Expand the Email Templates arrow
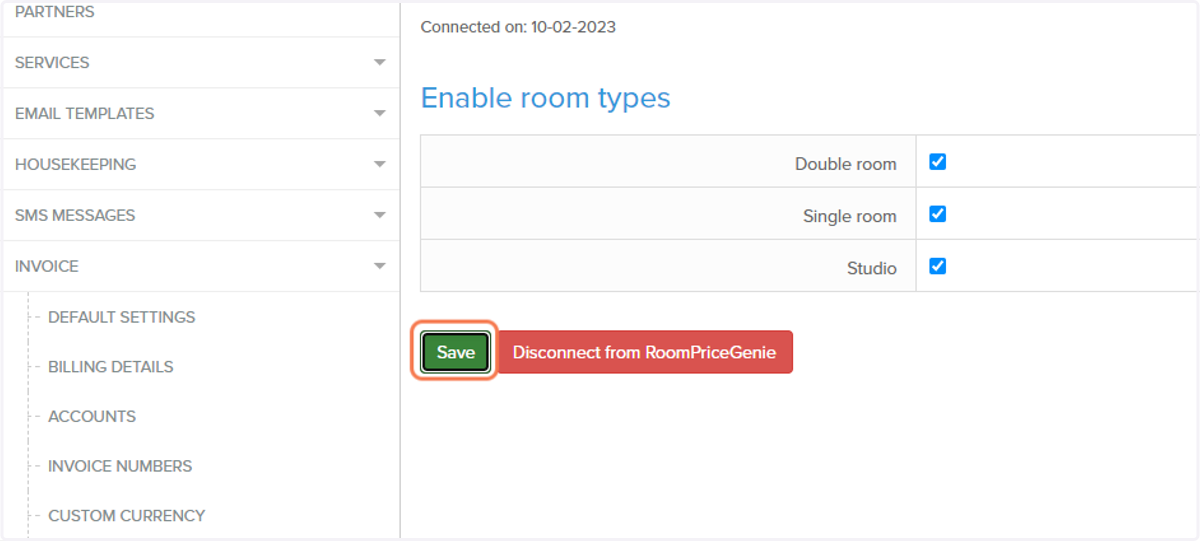The width and height of the screenshot is (1200, 541). (379, 113)
